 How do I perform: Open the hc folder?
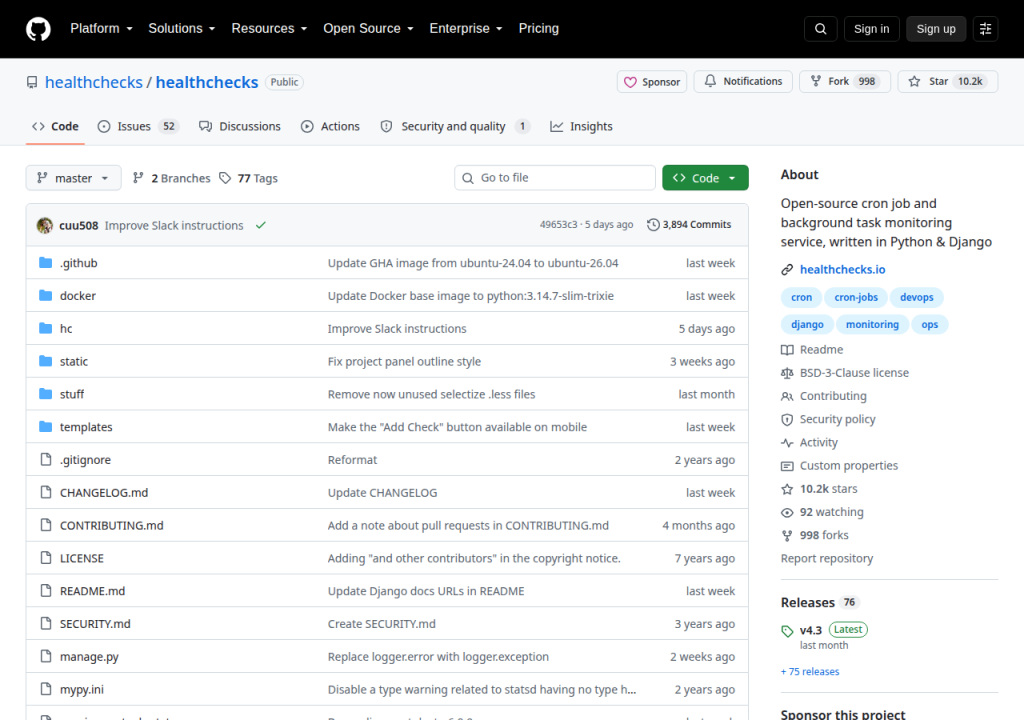point(66,329)
